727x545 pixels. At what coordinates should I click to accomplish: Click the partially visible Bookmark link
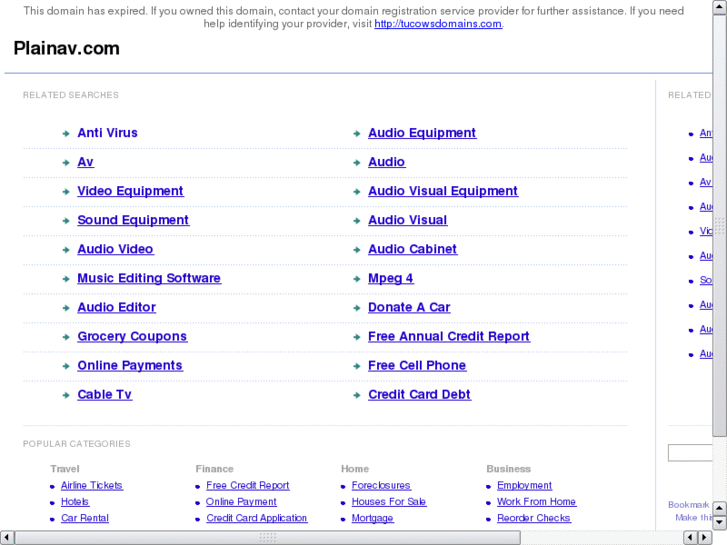click(x=689, y=505)
